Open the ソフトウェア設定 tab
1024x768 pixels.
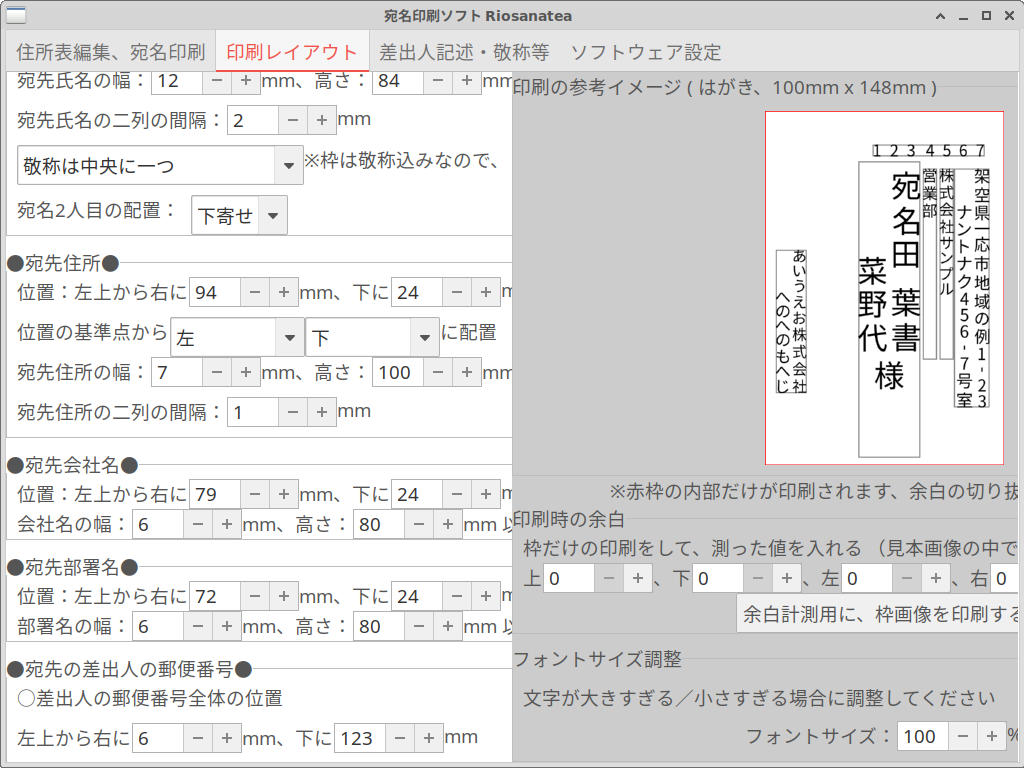(x=645, y=52)
